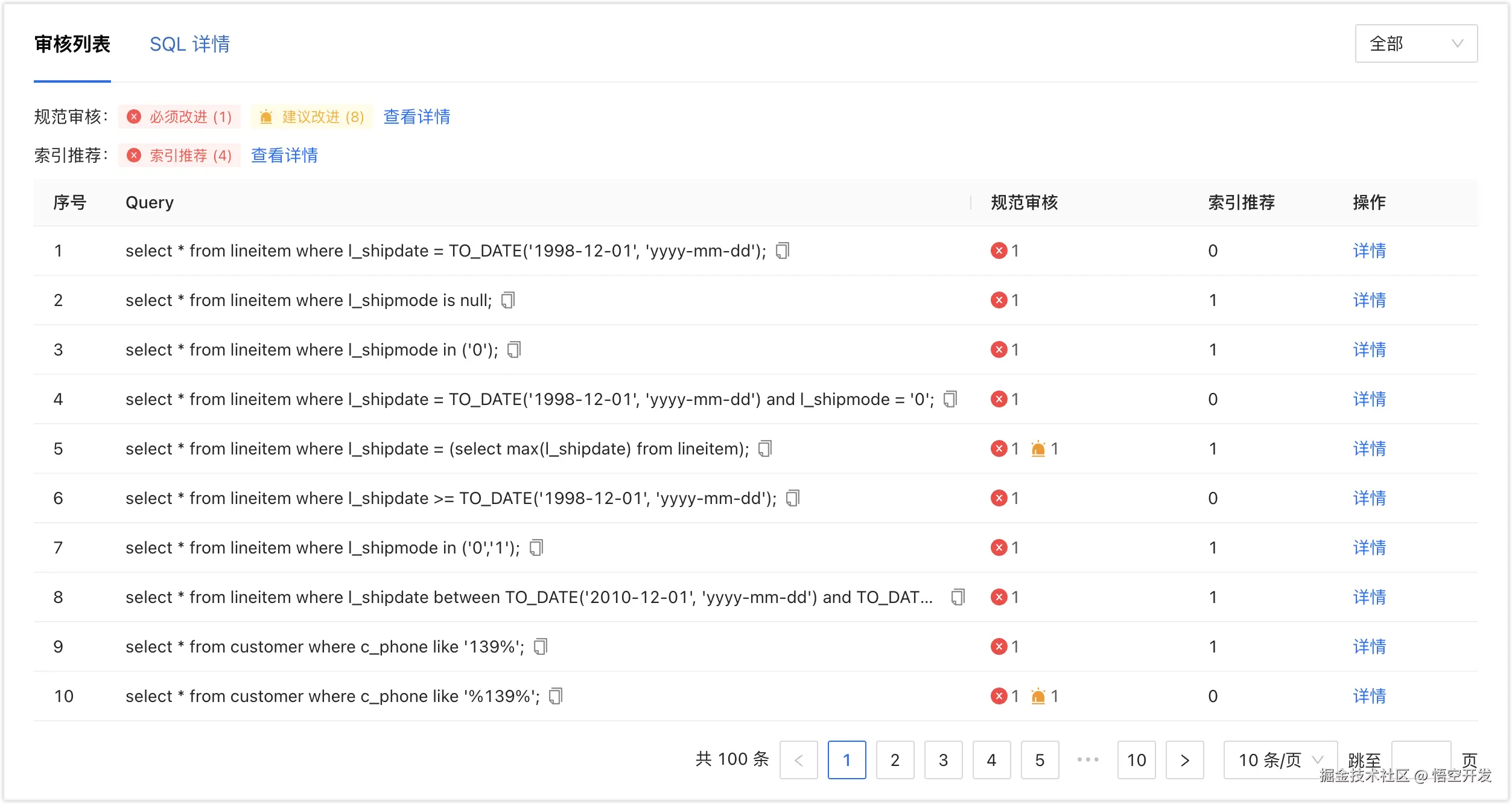1512x804 pixels.
Task: Switch to the SQL 详情 tab
Action: [x=189, y=44]
